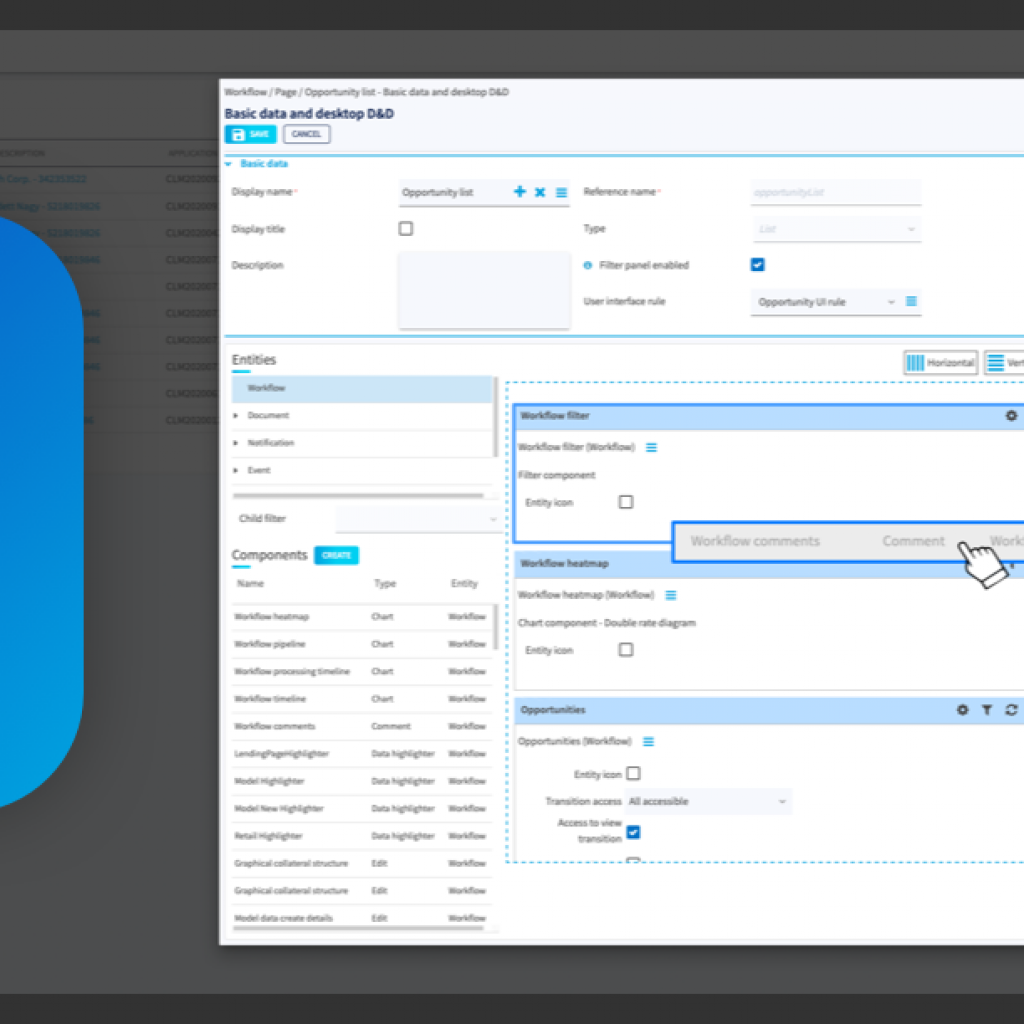Viewport: 1024px width, 1024px height.
Task: Open list icon beside User interface rule
Action: coord(911,301)
